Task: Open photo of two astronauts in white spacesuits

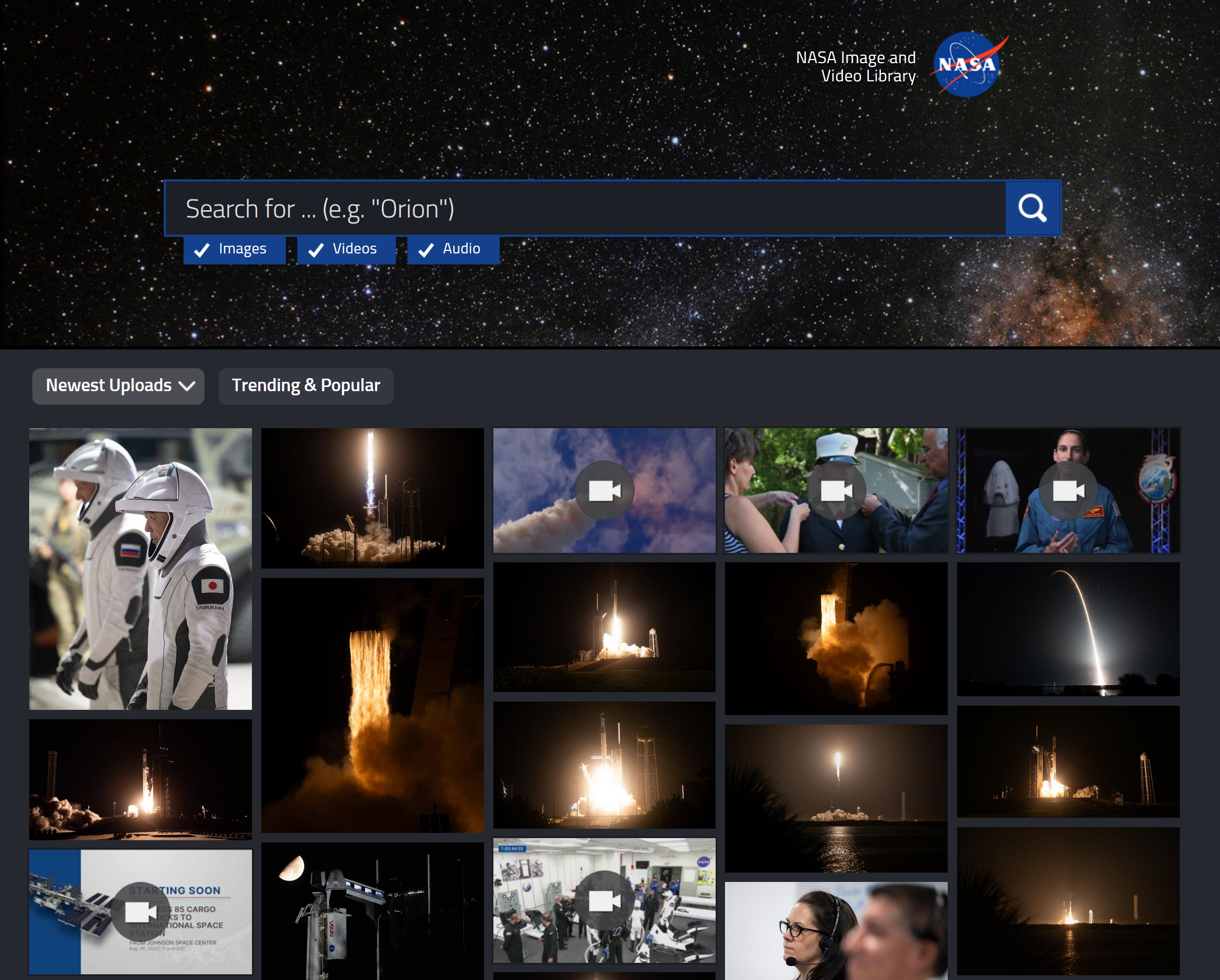Action: [x=140, y=568]
